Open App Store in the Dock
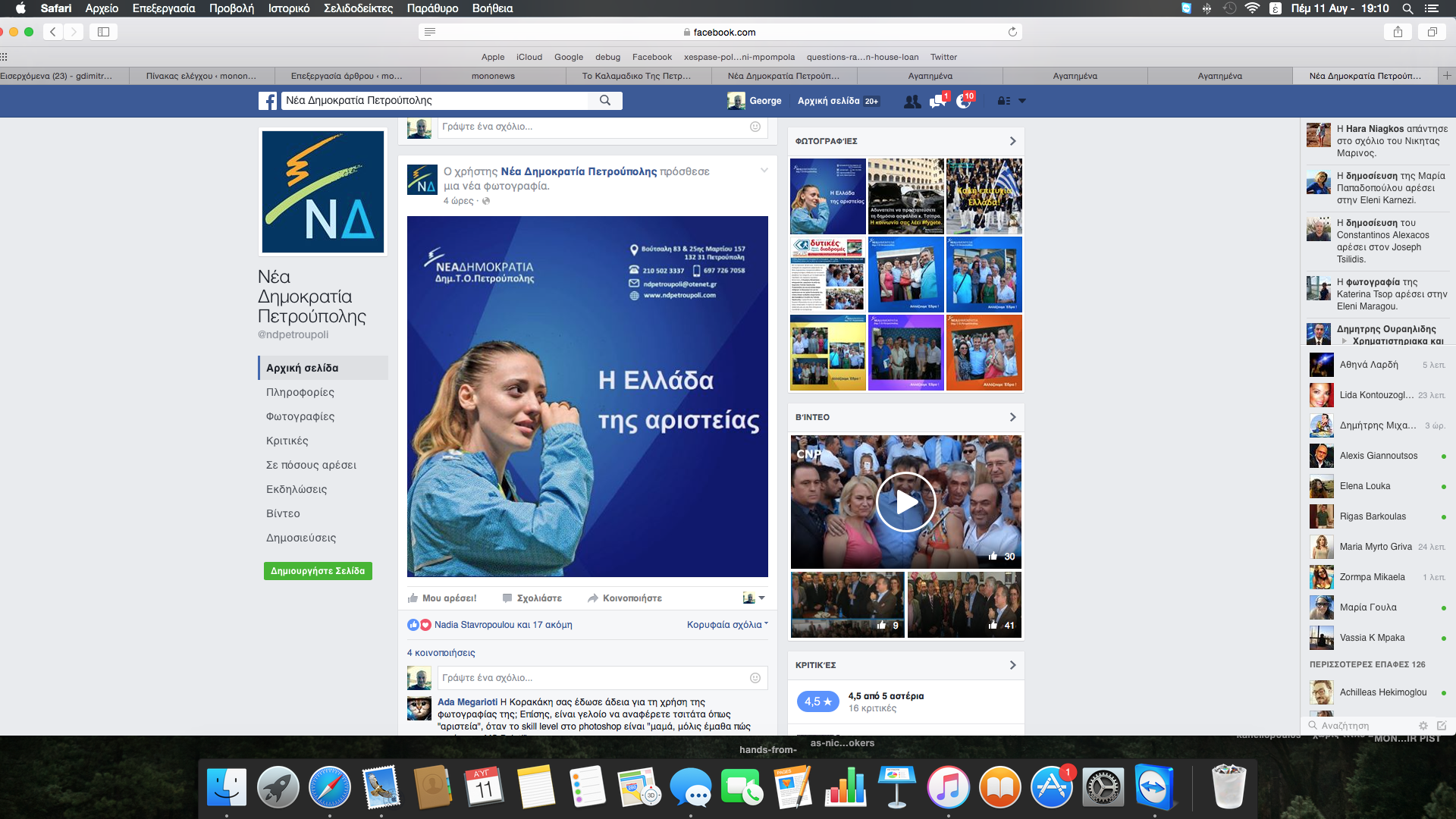 pyautogui.click(x=1051, y=787)
